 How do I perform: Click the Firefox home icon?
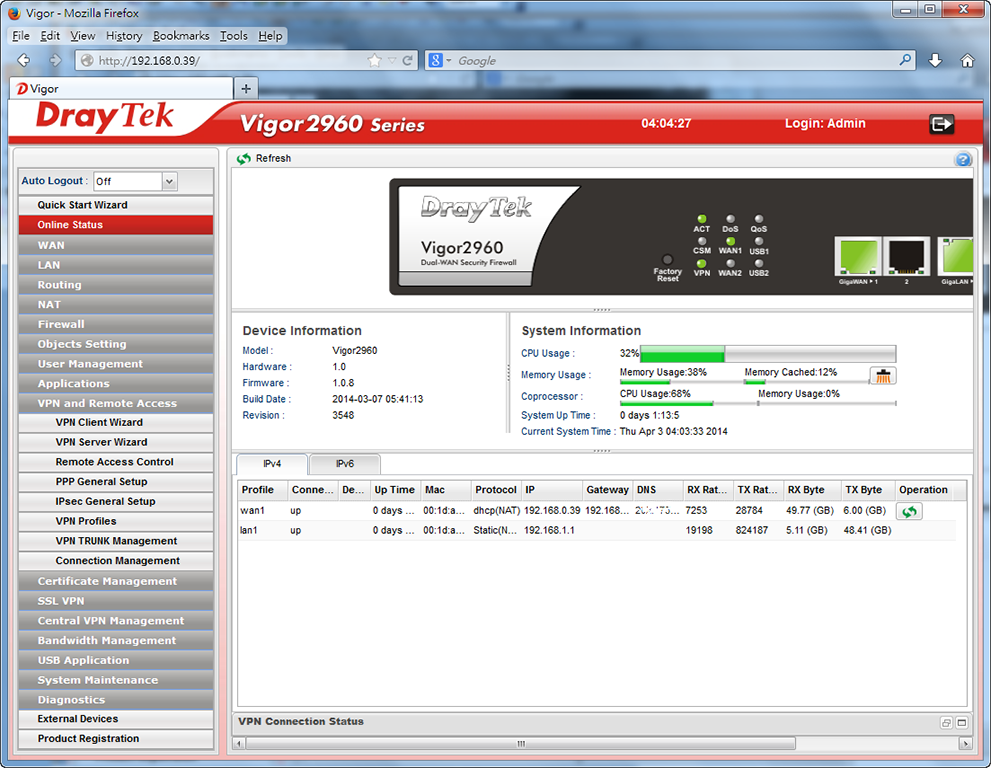(967, 61)
